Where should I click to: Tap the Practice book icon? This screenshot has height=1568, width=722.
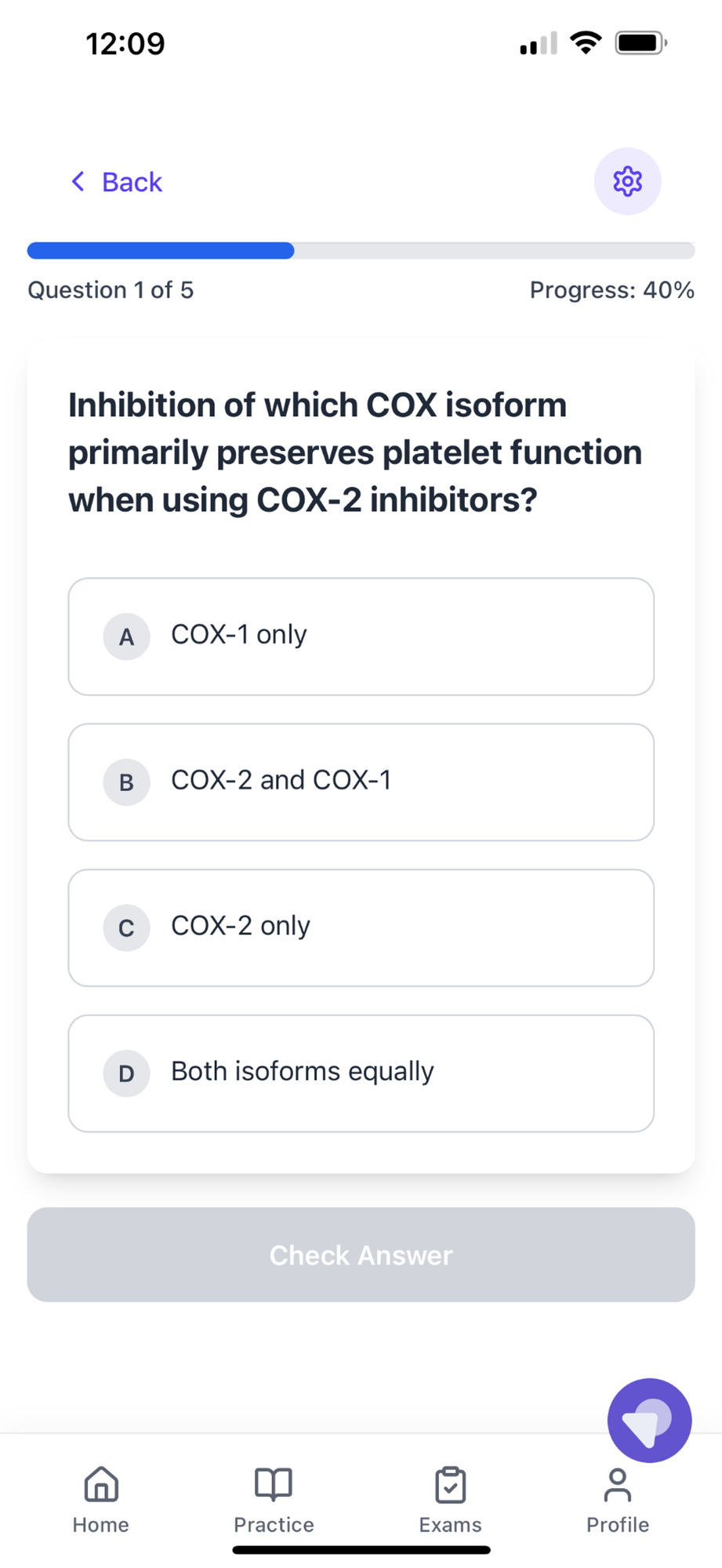[x=274, y=1484]
